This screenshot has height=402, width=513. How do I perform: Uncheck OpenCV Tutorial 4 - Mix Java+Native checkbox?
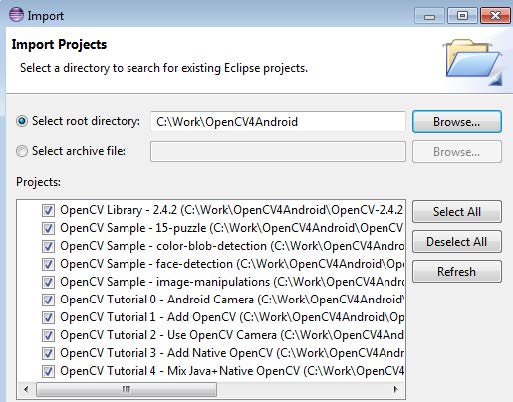click(x=48, y=371)
